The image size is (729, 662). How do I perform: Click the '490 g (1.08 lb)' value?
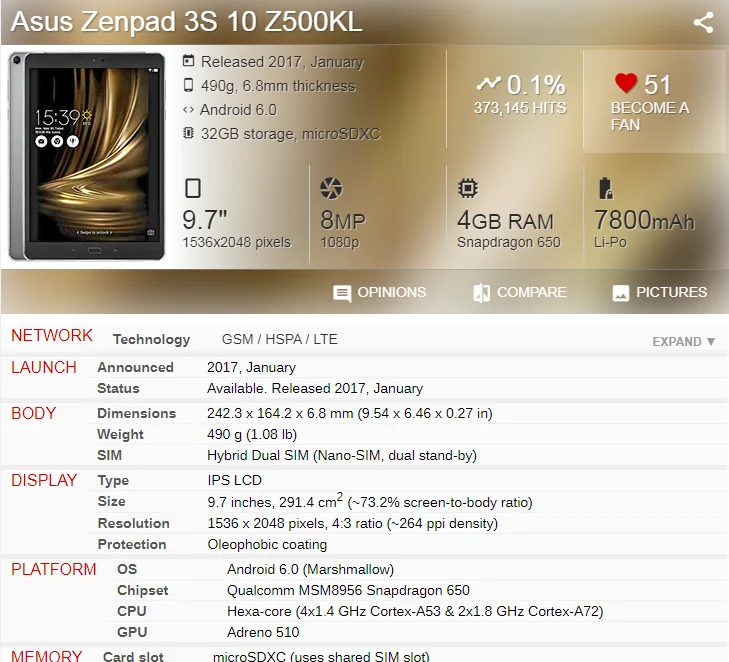(252, 434)
